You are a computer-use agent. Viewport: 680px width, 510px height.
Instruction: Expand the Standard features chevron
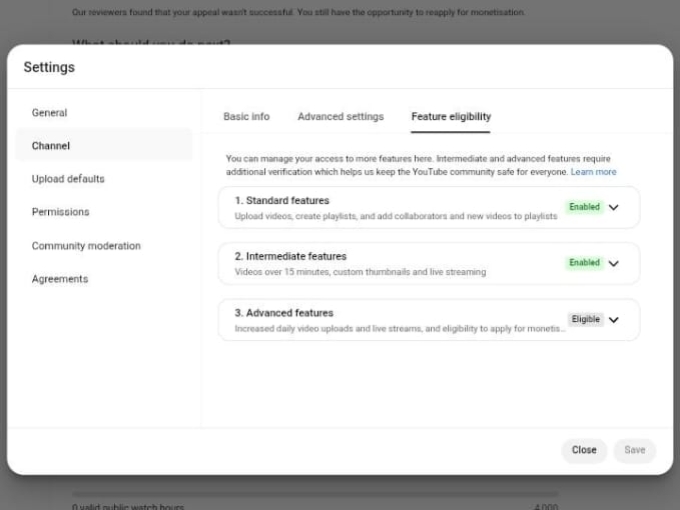(x=614, y=208)
